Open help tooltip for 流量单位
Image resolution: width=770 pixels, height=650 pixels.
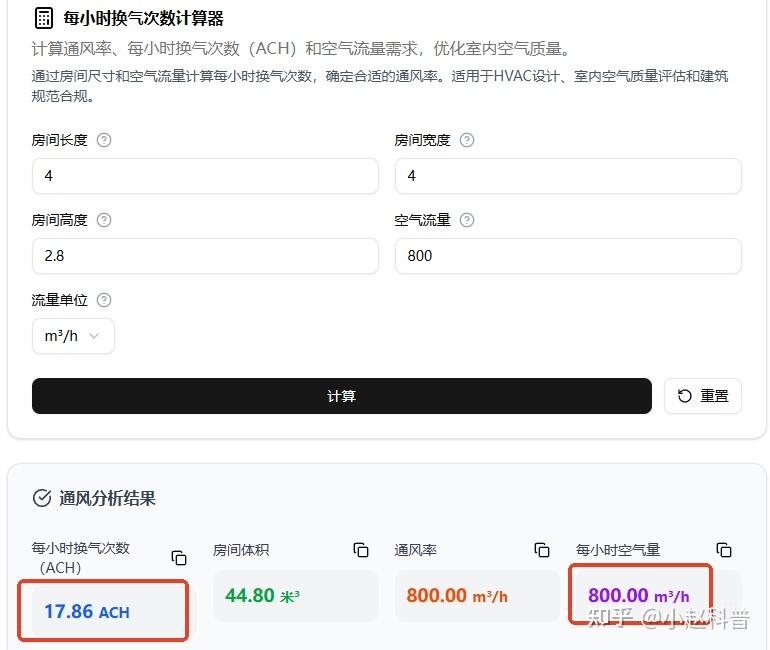tap(104, 300)
